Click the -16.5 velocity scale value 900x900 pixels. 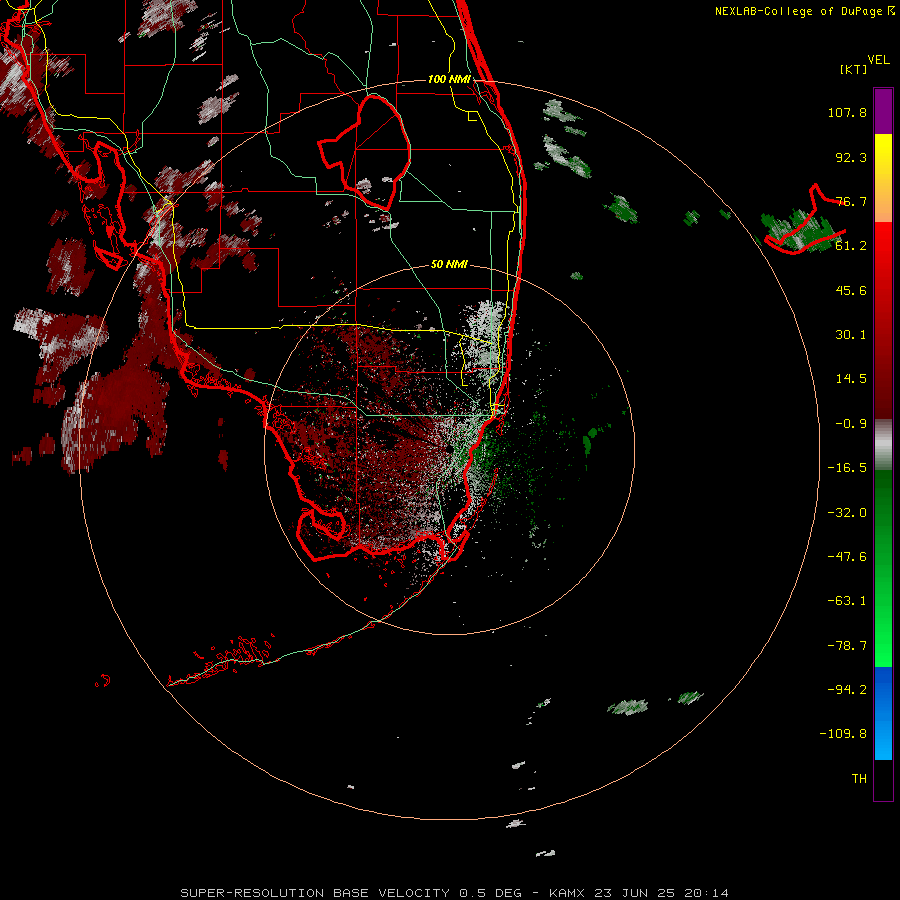(847, 468)
